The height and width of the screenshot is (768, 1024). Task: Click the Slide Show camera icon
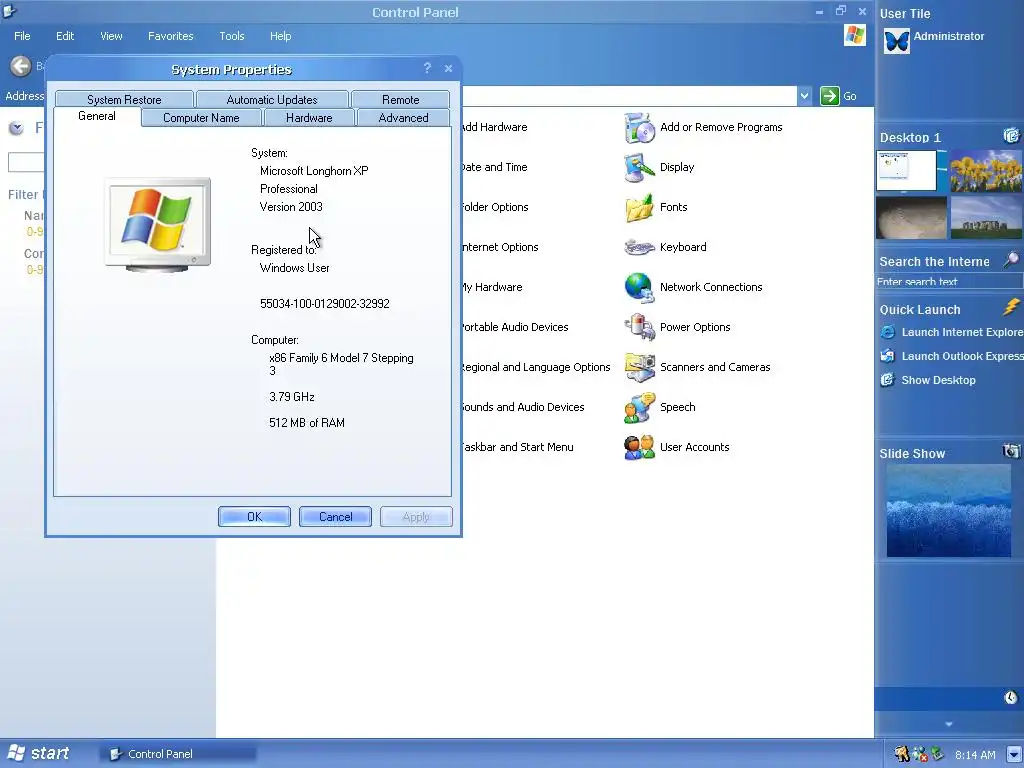pos(1011,451)
